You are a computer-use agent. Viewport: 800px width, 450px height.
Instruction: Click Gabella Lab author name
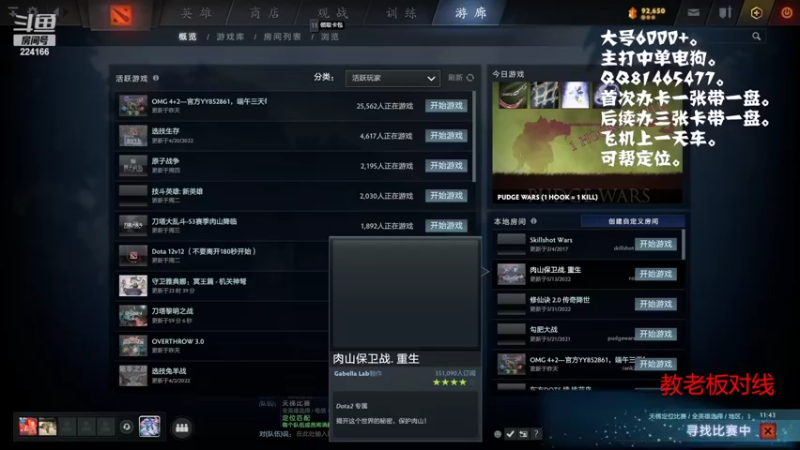click(351, 373)
